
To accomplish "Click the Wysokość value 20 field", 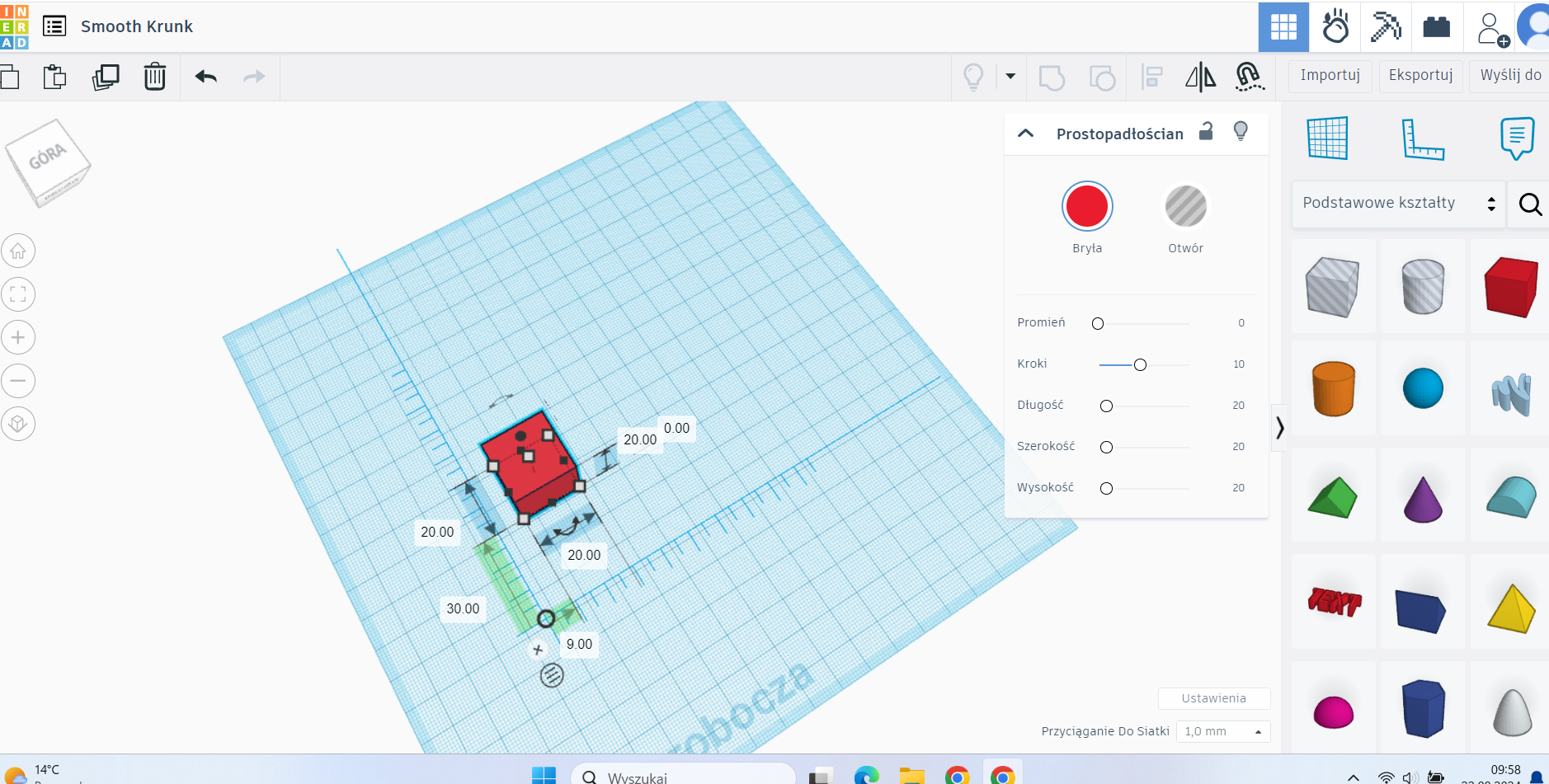I will coord(1238,488).
